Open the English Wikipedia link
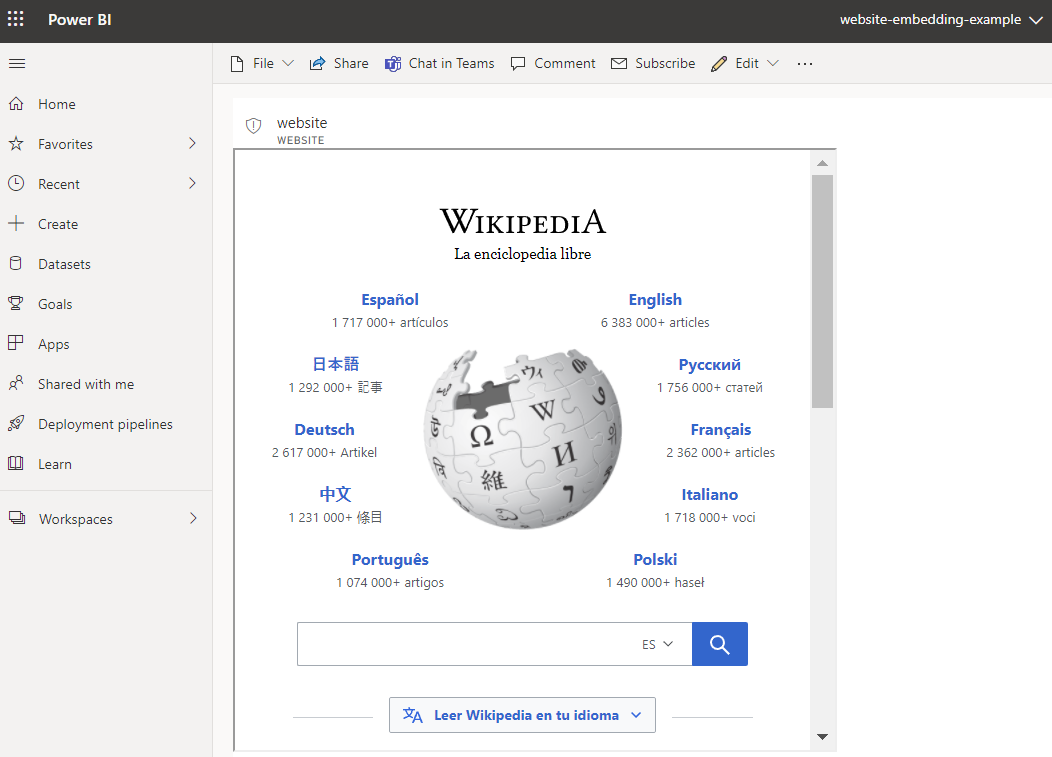The height and width of the screenshot is (757, 1052). (x=655, y=299)
